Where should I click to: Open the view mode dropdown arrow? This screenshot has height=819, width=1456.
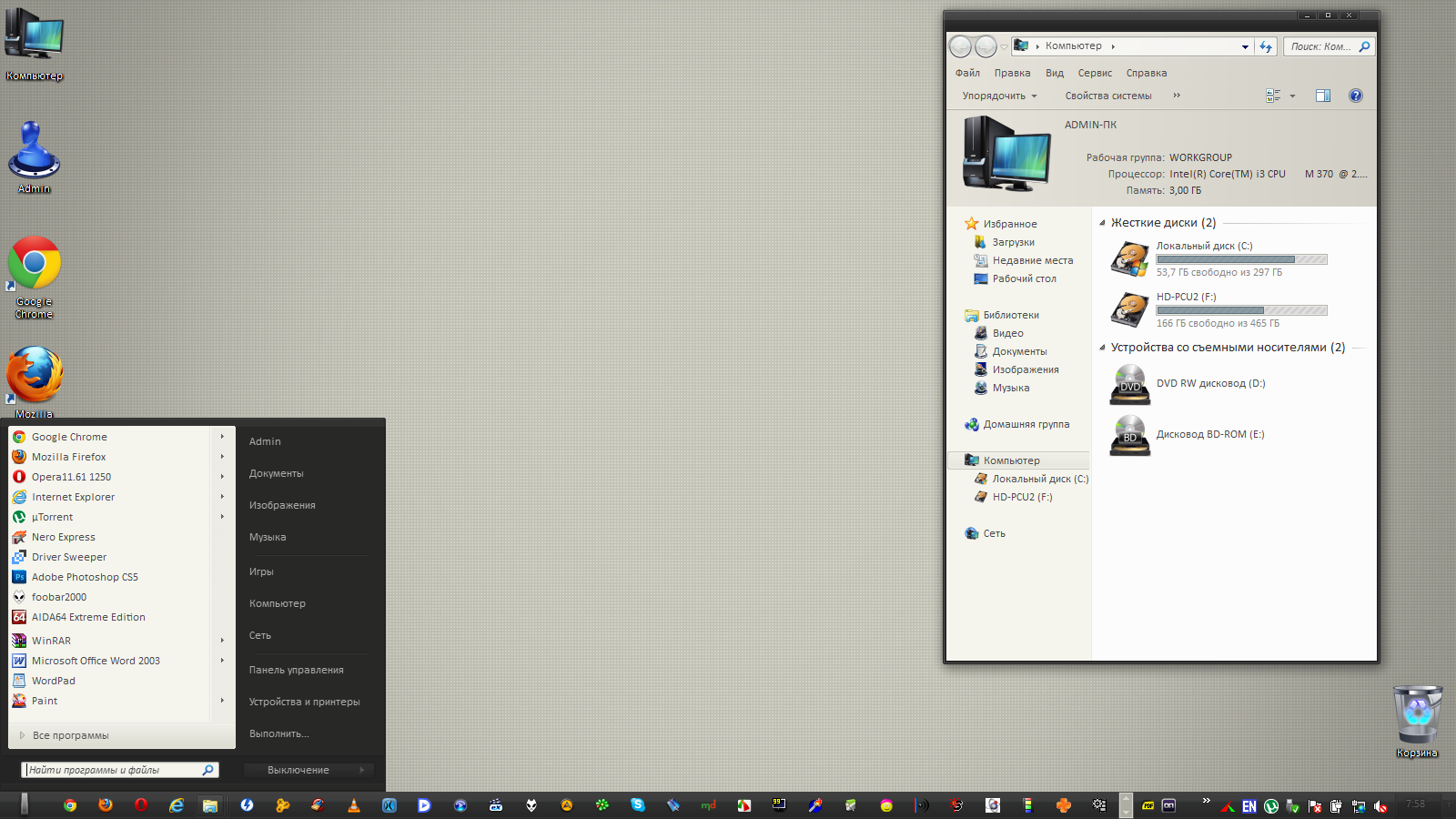1292,96
